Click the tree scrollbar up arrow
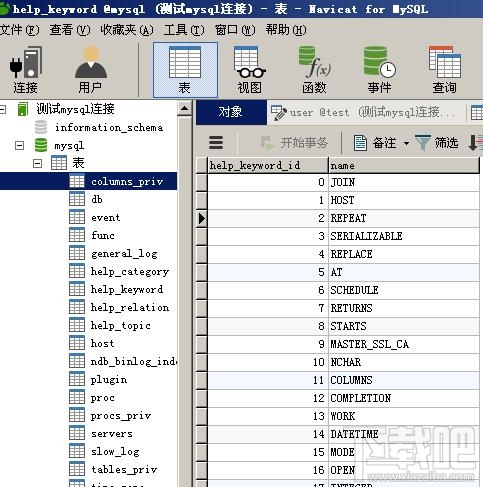The height and width of the screenshot is (487, 483). coord(184,108)
